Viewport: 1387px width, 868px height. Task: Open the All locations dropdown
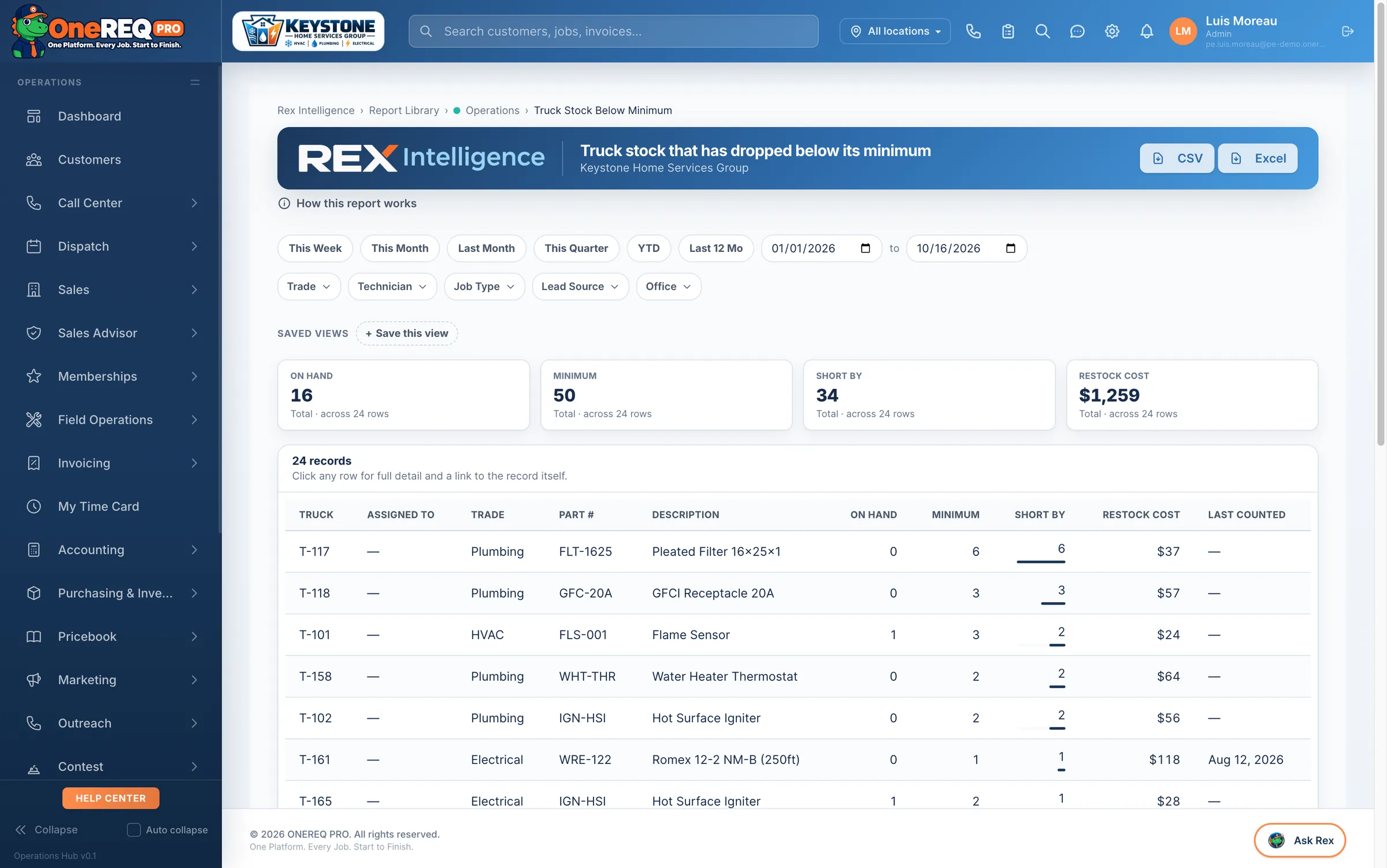895,31
